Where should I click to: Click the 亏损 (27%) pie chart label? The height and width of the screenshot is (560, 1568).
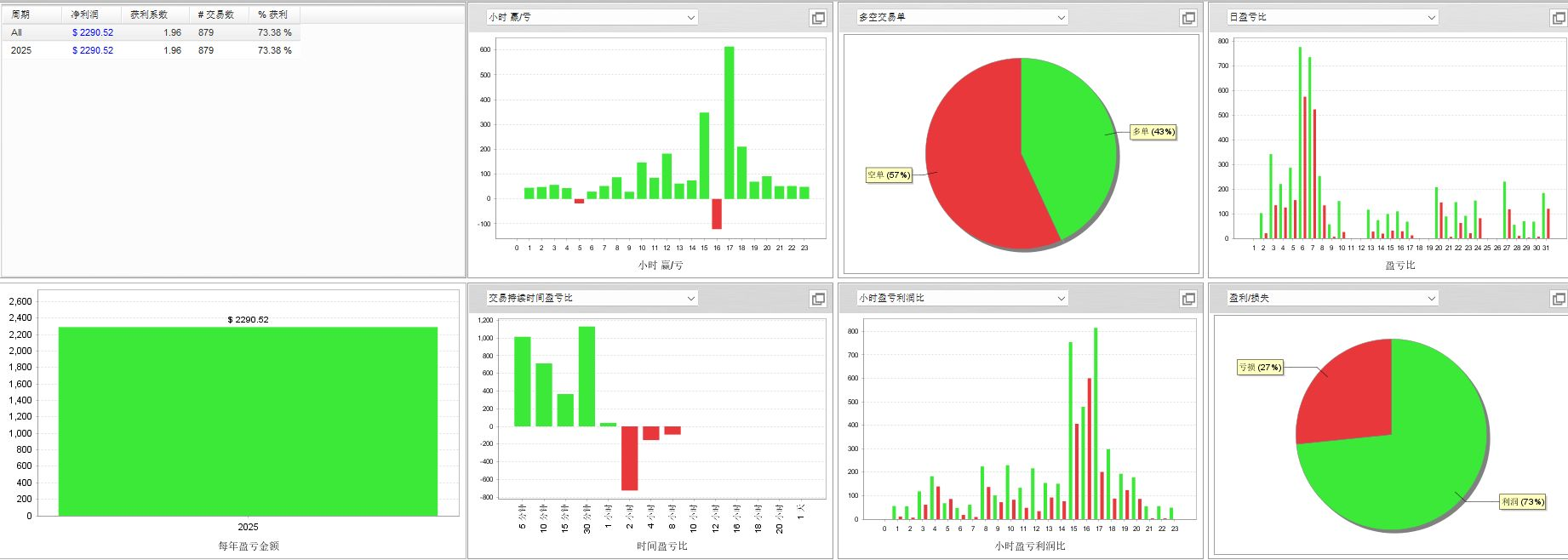[x=1260, y=368]
